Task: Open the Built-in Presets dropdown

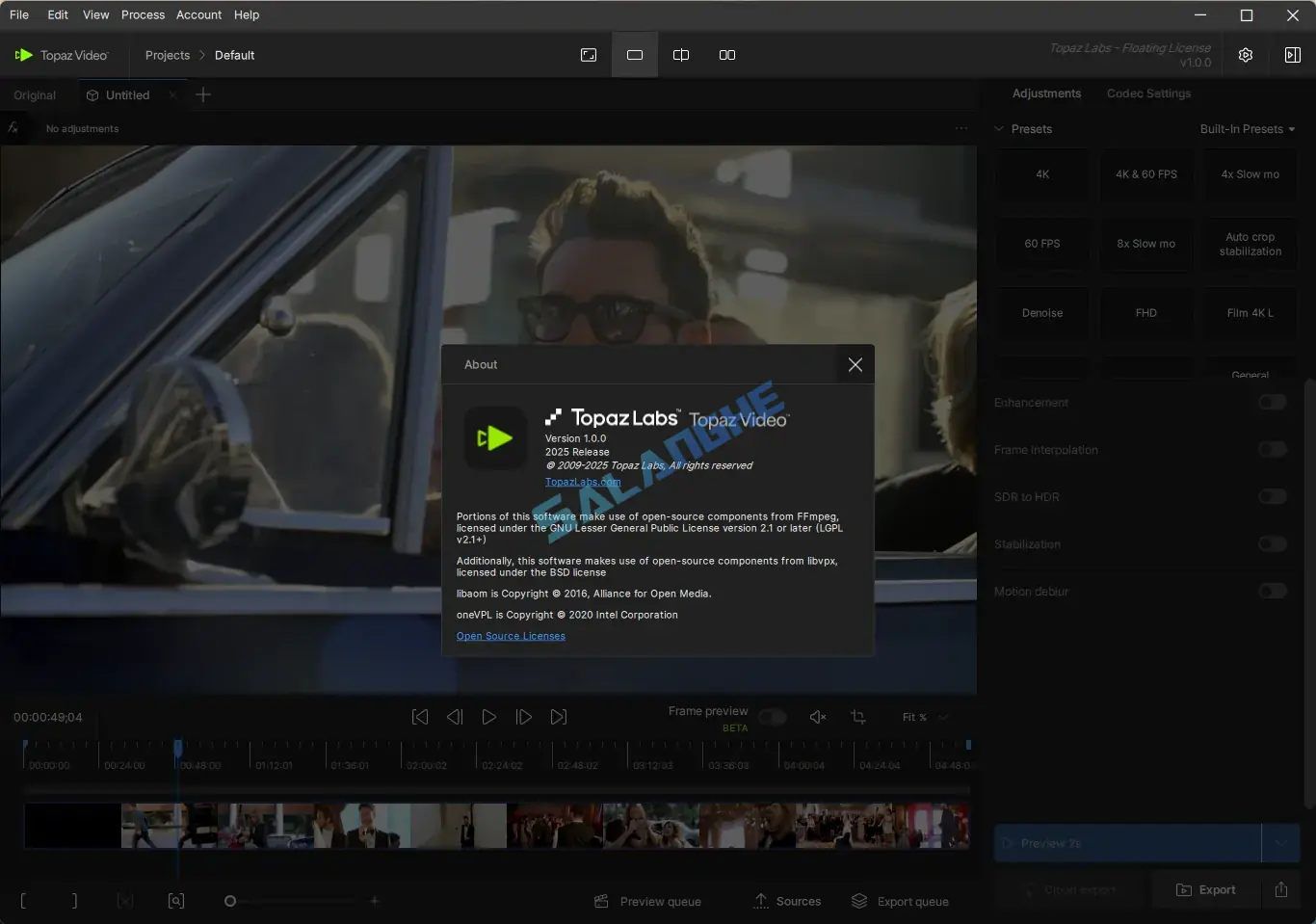Action: tap(1247, 129)
